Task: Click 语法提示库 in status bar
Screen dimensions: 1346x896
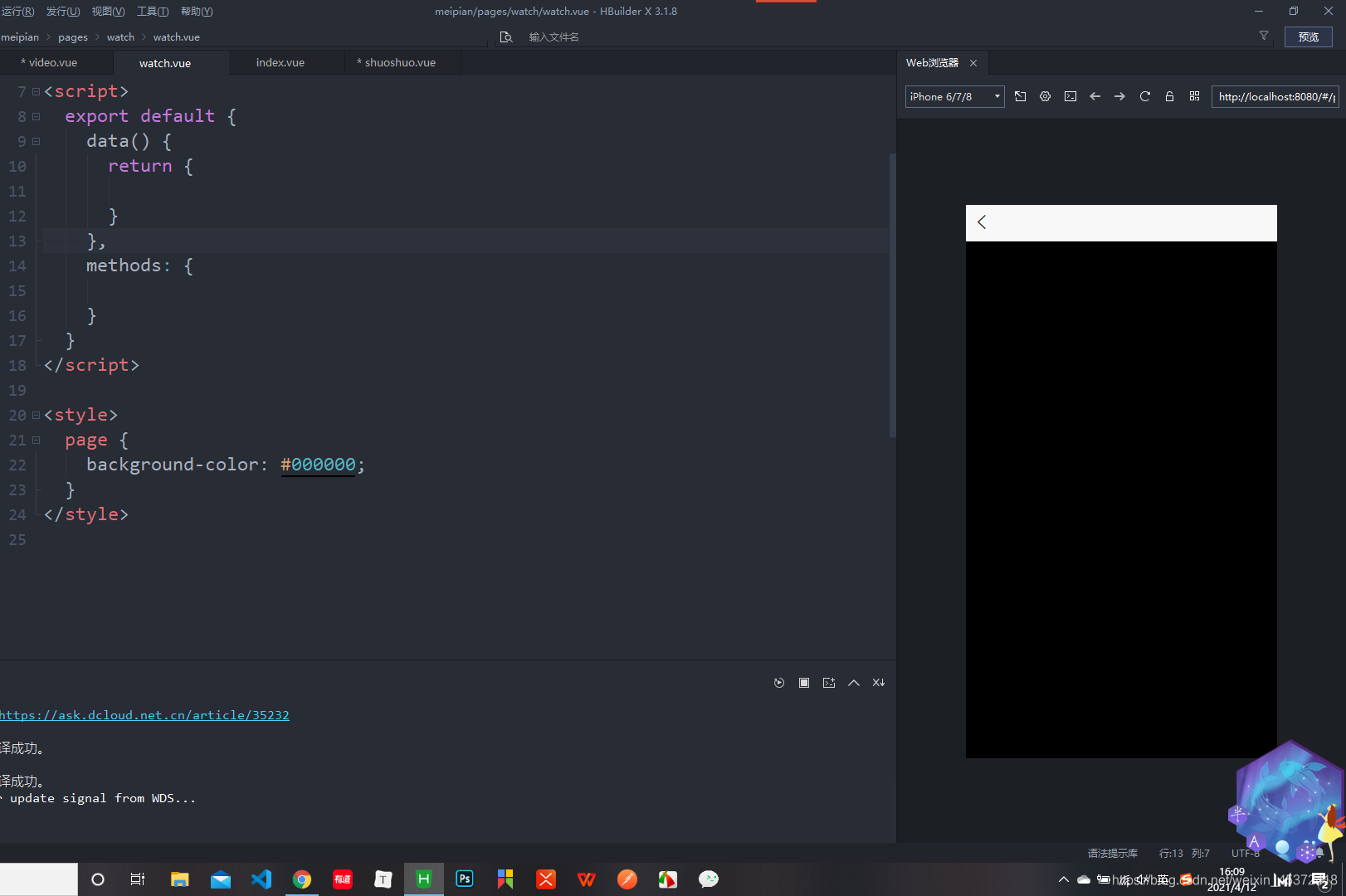Action: click(1112, 853)
